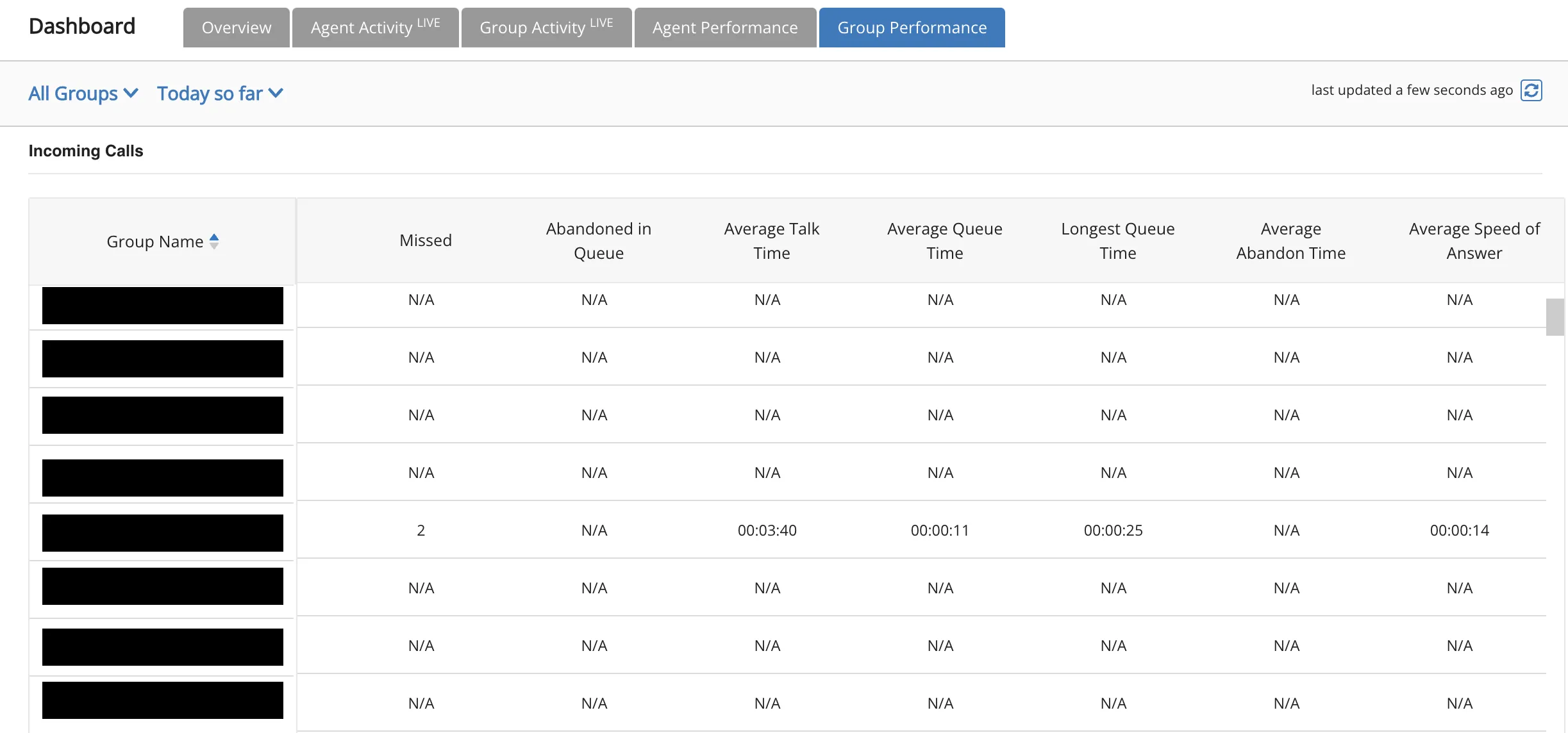The width and height of the screenshot is (1568, 733).
Task: Click the longest queue value 00:00:25
Action: point(1113,531)
